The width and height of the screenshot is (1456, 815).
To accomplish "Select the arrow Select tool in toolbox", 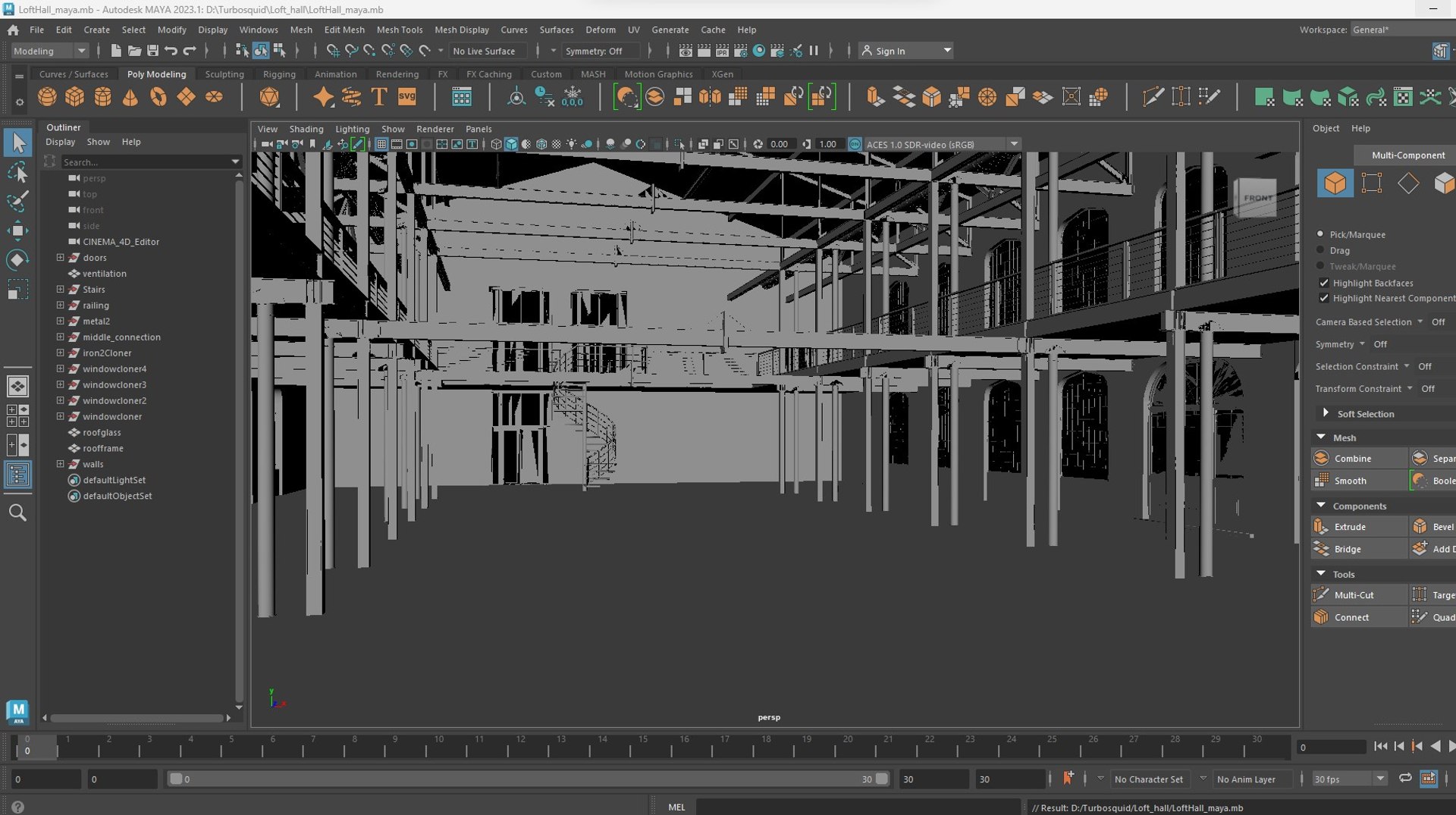I will pyautogui.click(x=18, y=143).
